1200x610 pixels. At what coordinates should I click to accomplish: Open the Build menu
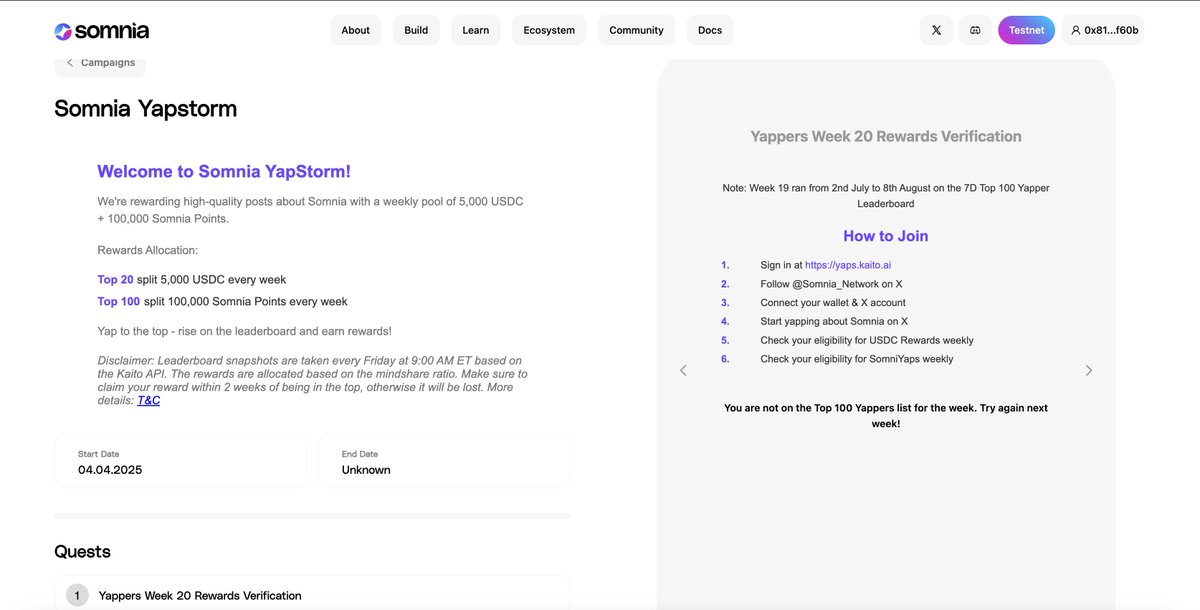(x=416, y=30)
